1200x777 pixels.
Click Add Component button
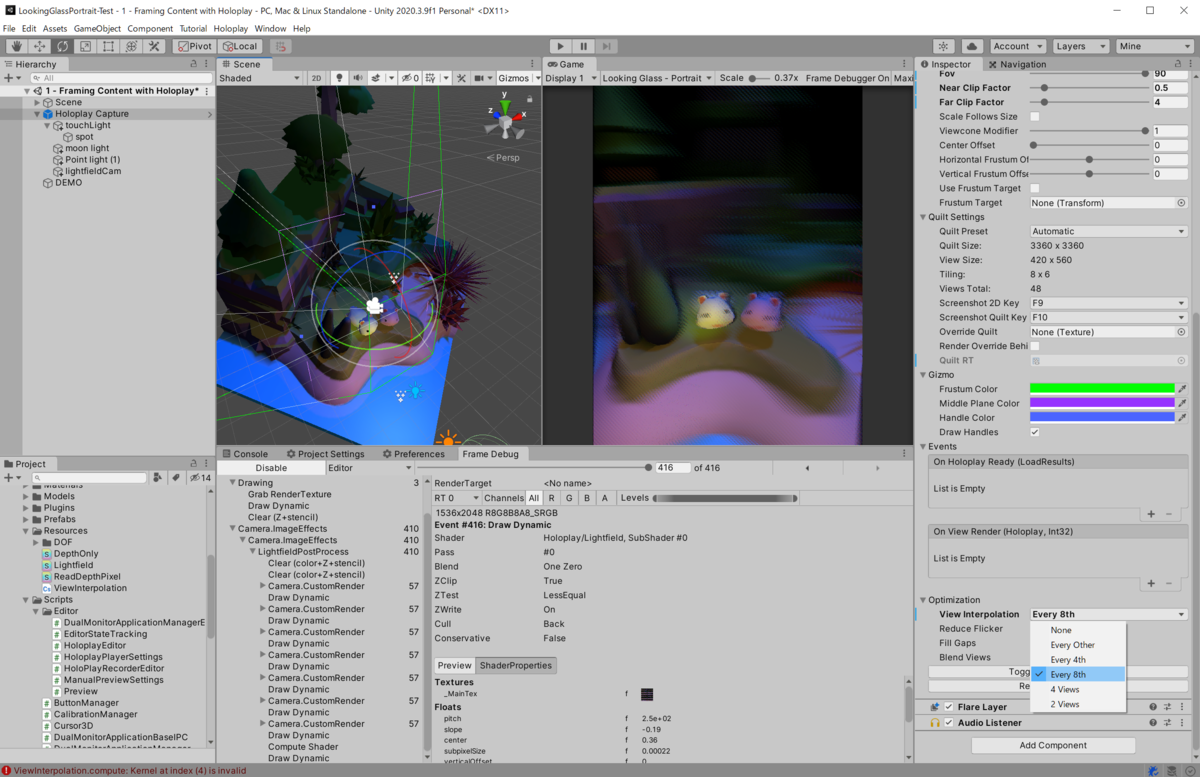tap(1053, 745)
